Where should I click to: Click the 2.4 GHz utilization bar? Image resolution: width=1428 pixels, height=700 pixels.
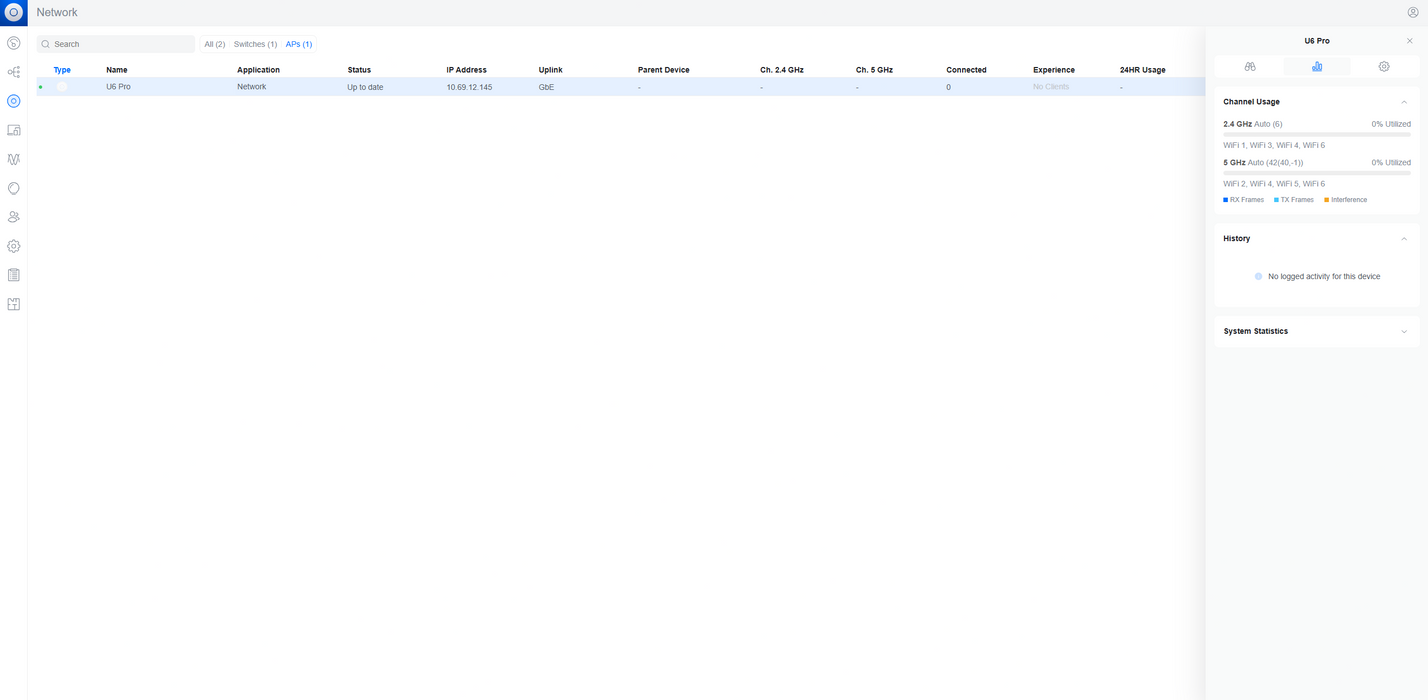(1317, 134)
